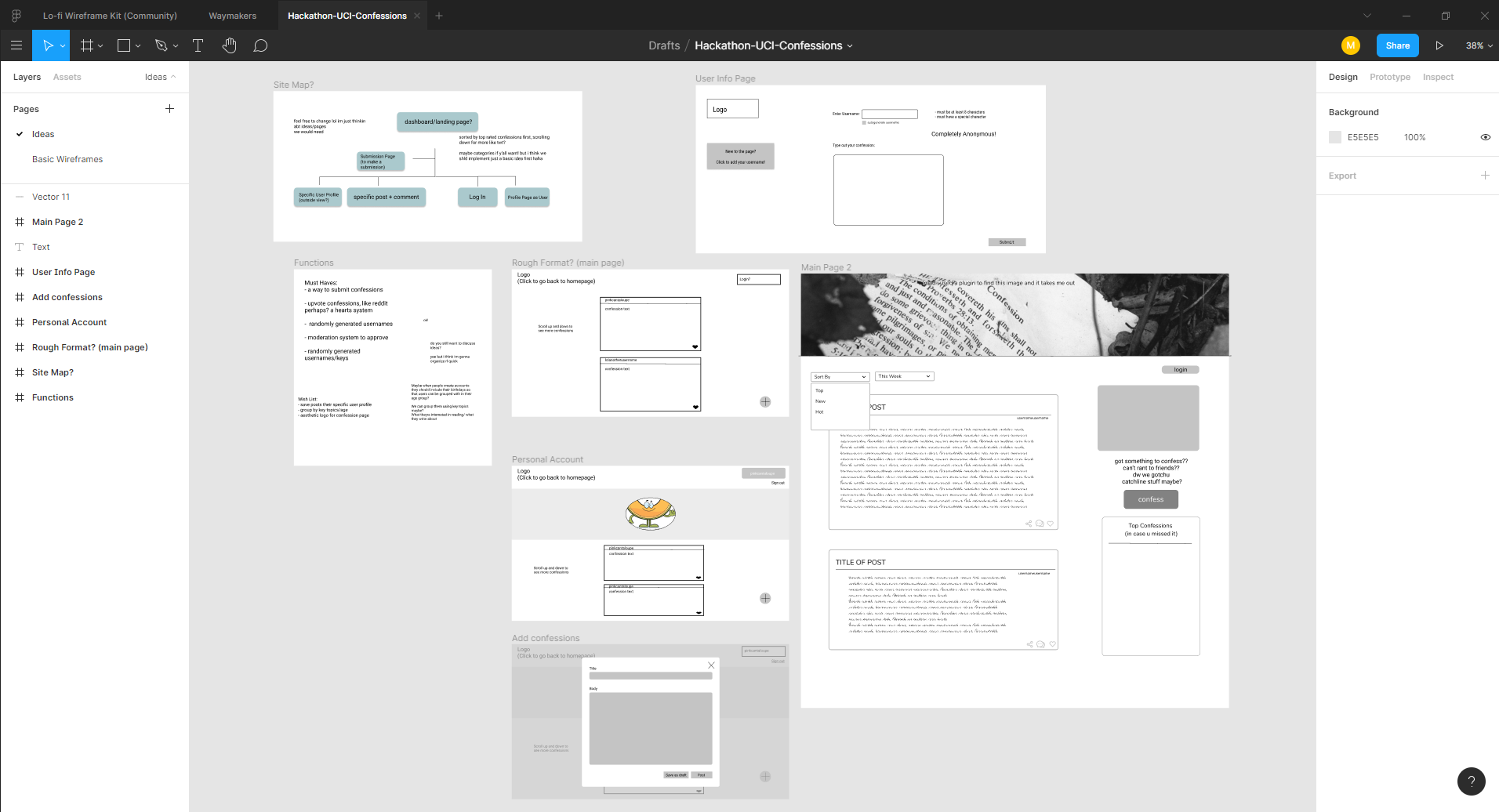Screen dimensions: 1499x812
Task: Open shape tools dropdown arrow
Action: (138, 45)
